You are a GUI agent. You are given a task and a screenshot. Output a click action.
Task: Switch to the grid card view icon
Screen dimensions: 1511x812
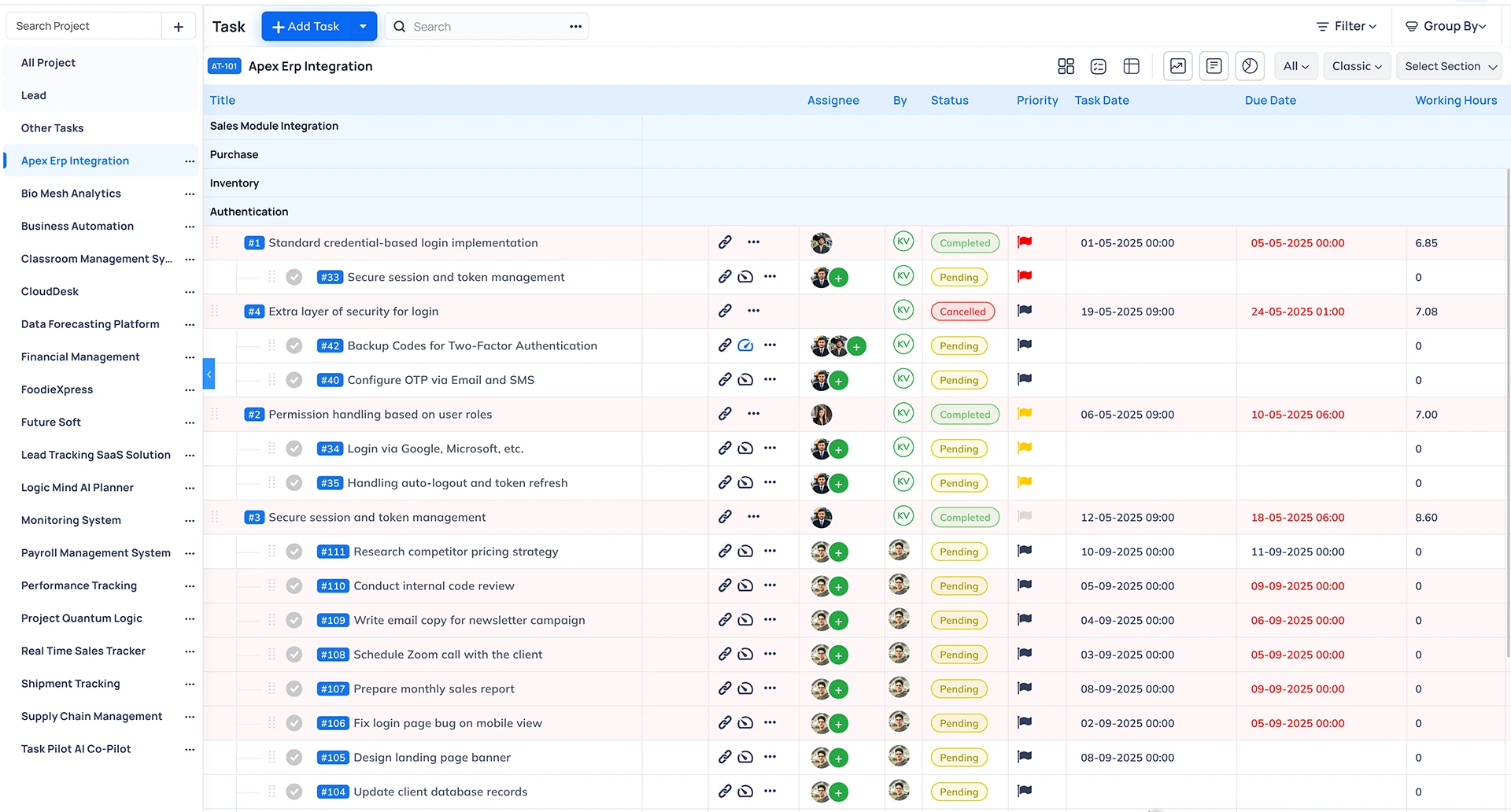(1066, 66)
